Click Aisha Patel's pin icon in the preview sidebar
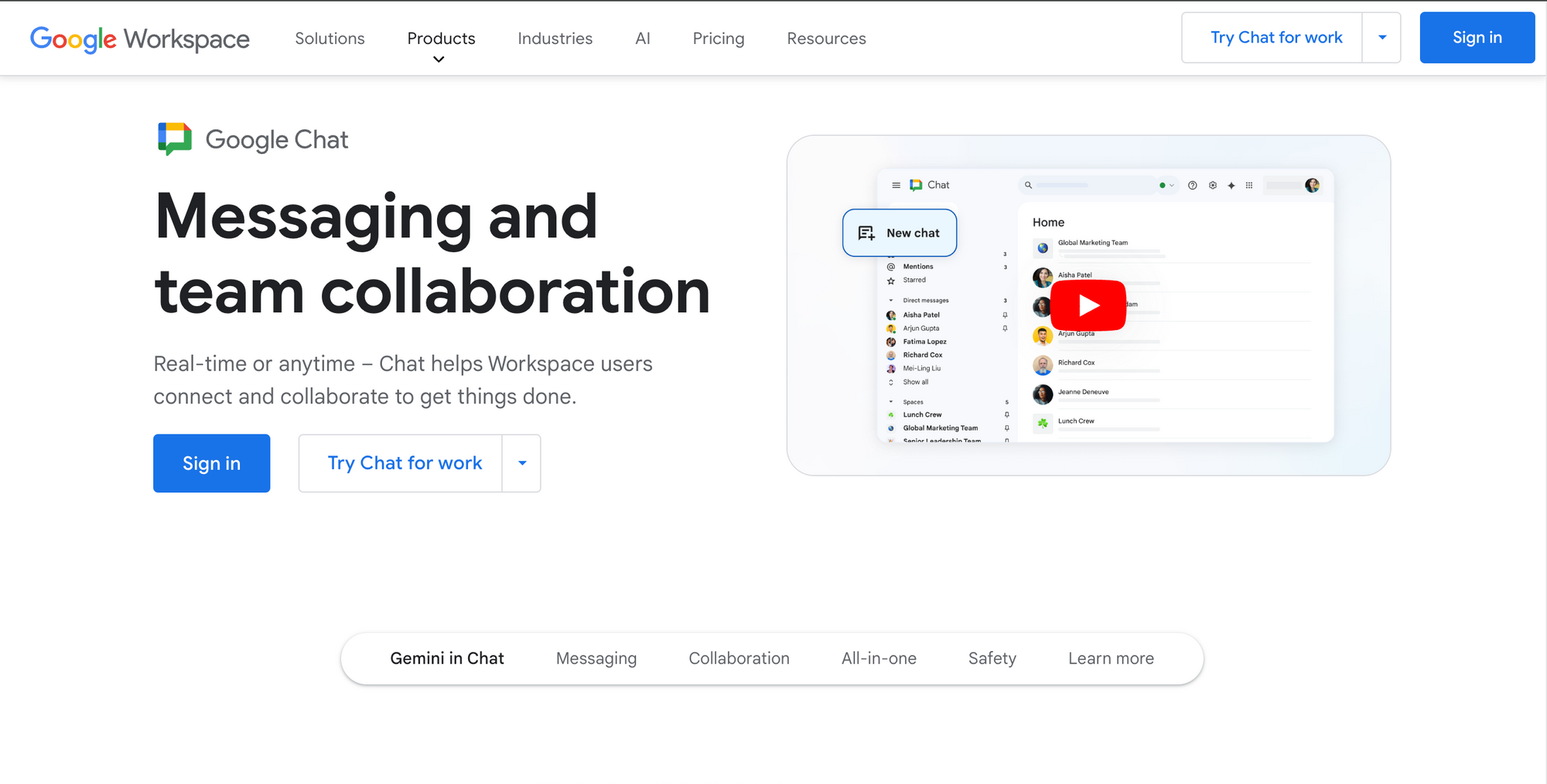Image resolution: width=1547 pixels, height=784 pixels. tap(1005, 315)
